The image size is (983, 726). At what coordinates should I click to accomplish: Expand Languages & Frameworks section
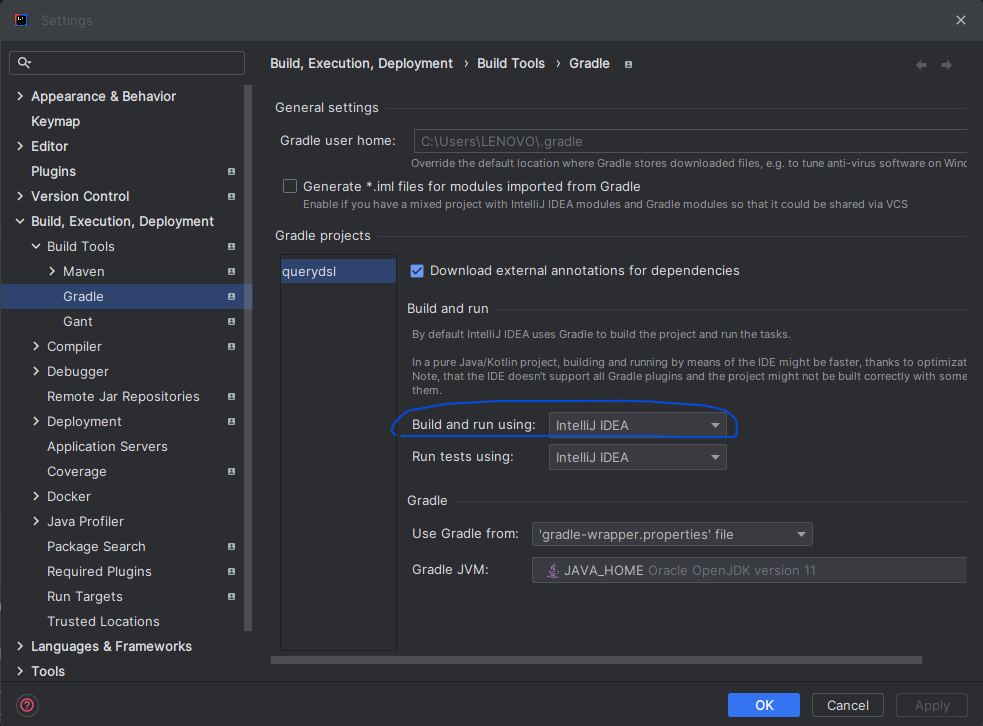[x=20, y=646]
